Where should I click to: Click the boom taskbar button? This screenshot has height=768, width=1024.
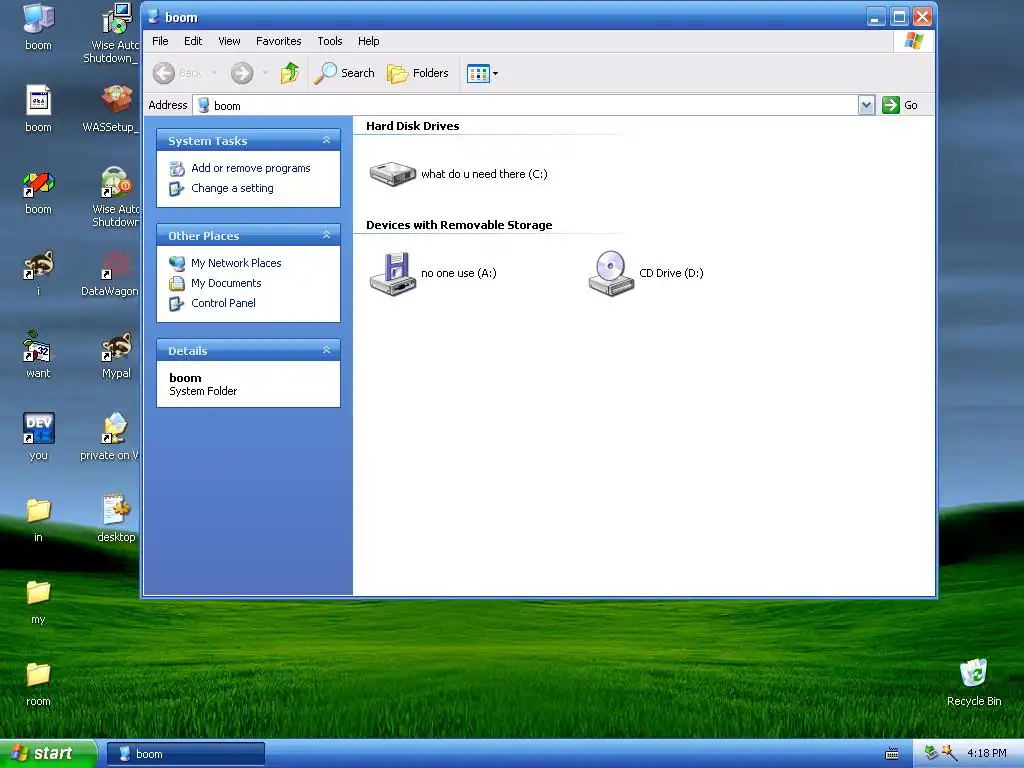186,754
